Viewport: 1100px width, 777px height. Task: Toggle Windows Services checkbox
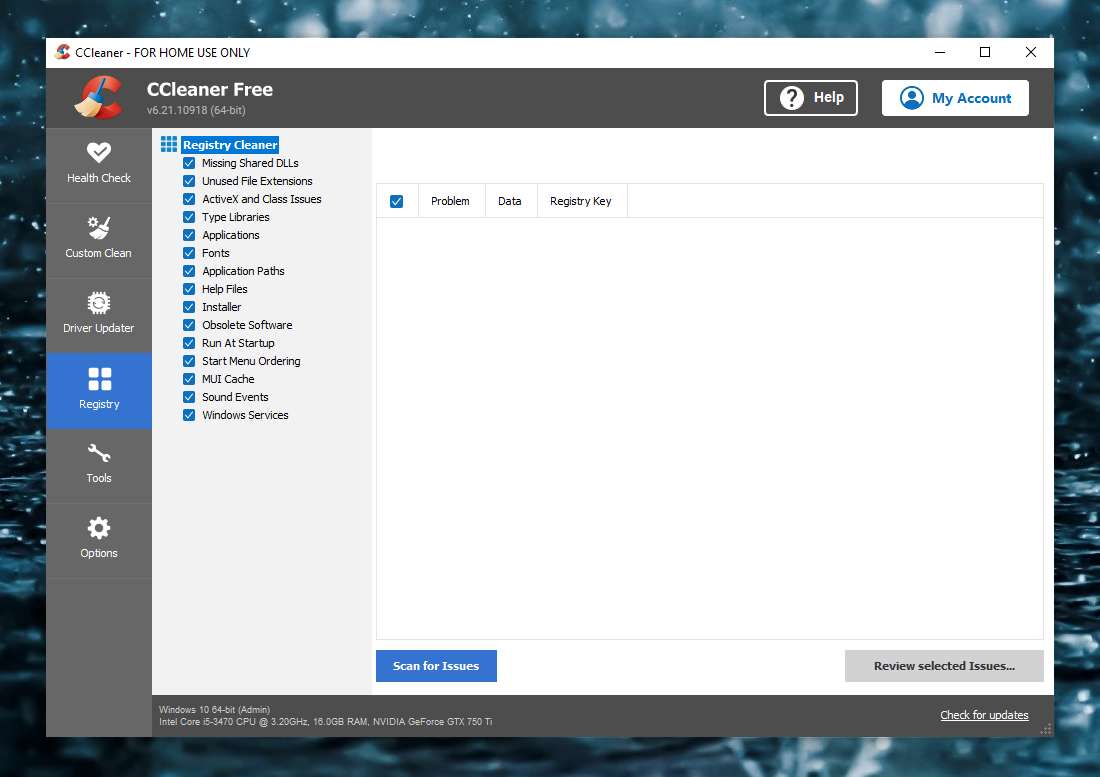[x=189, y=415]
